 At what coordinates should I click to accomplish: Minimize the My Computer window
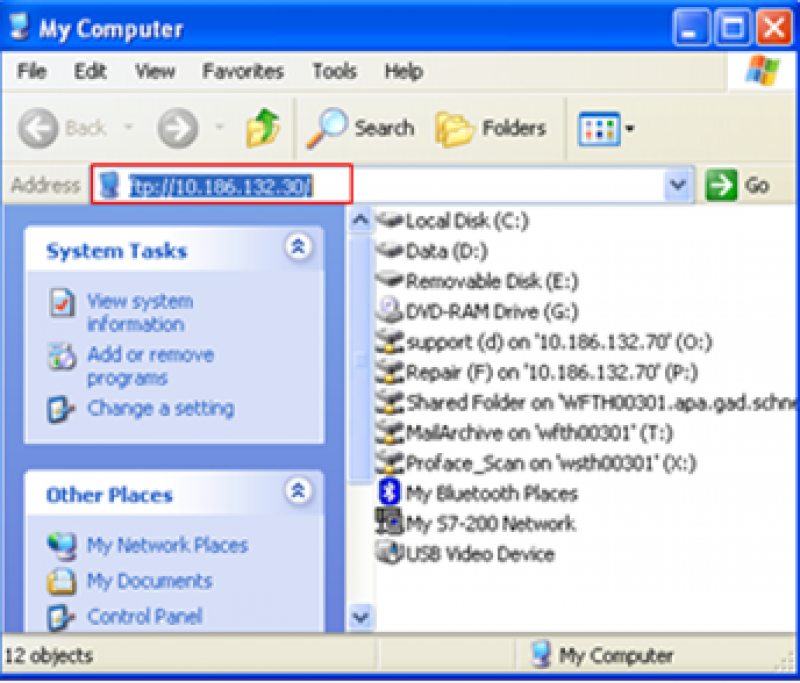691,28
